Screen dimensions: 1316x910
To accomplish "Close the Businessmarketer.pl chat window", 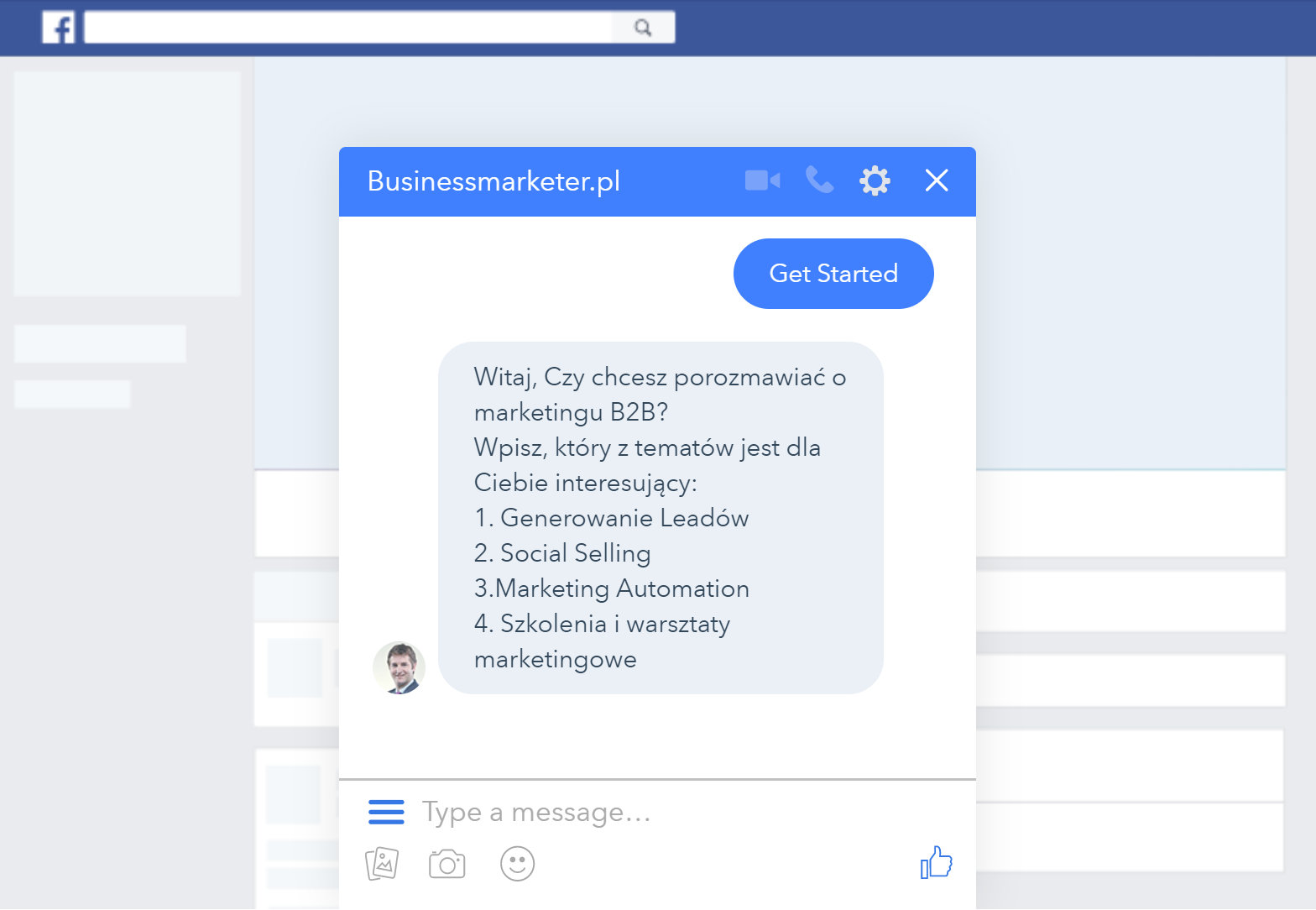I will (x=937, y=180).
